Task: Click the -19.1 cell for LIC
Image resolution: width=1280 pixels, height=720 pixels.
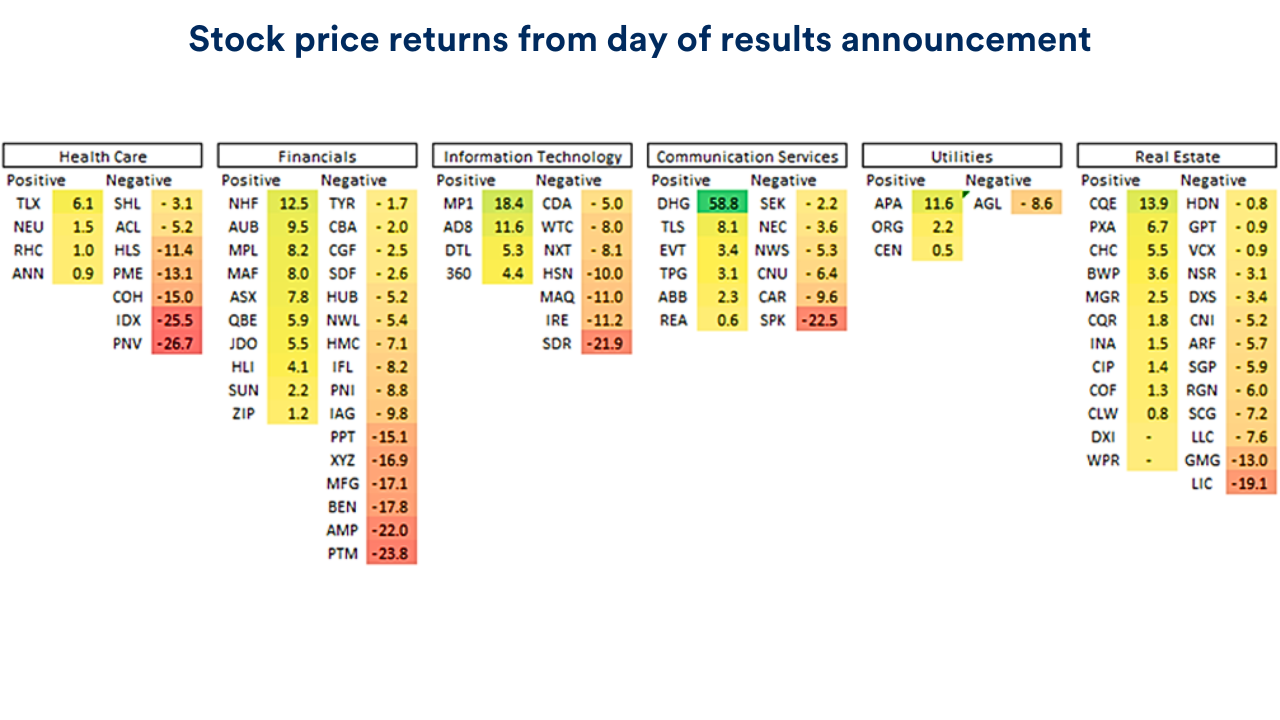Action: tap(1251, 484)
